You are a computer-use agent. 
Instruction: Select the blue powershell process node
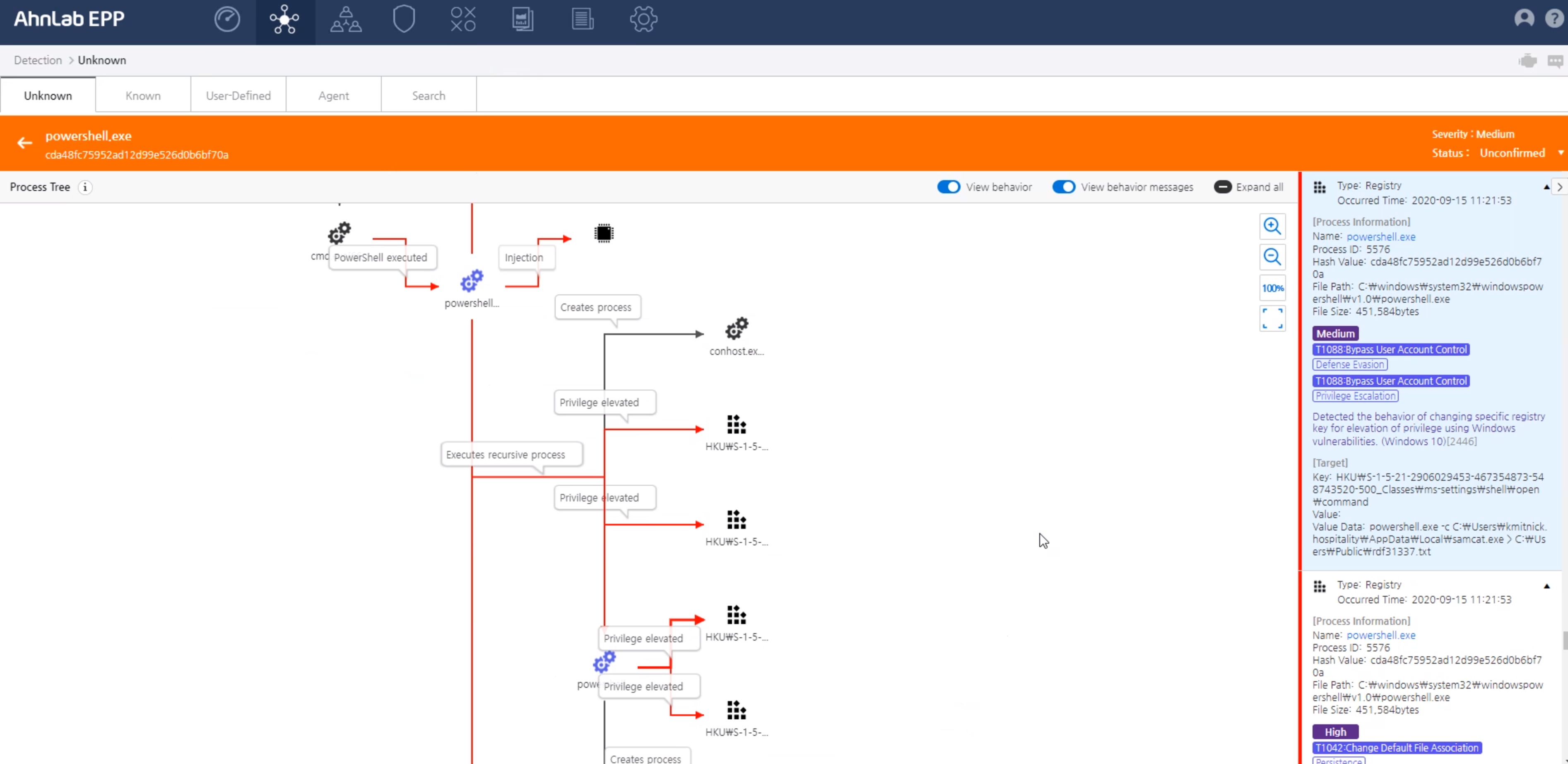471,281
